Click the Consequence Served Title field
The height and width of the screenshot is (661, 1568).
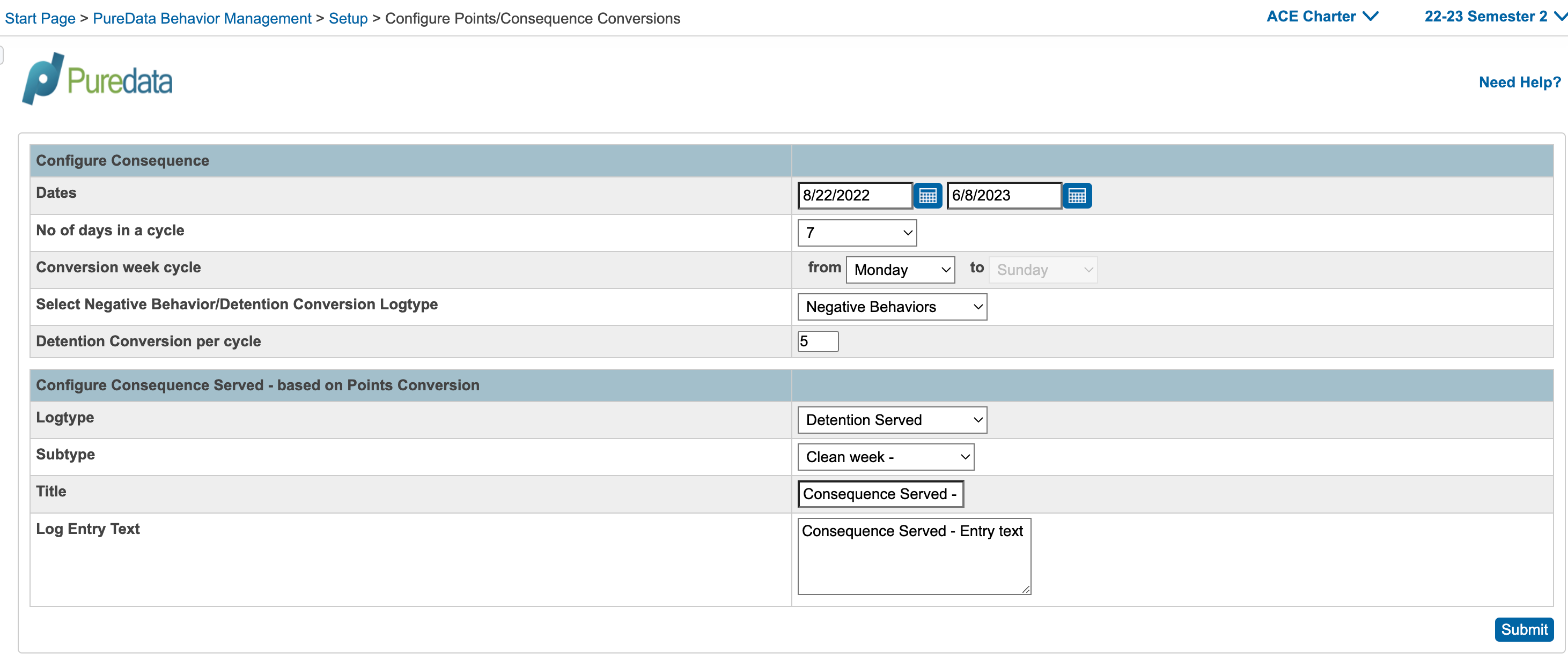[880, 494]
